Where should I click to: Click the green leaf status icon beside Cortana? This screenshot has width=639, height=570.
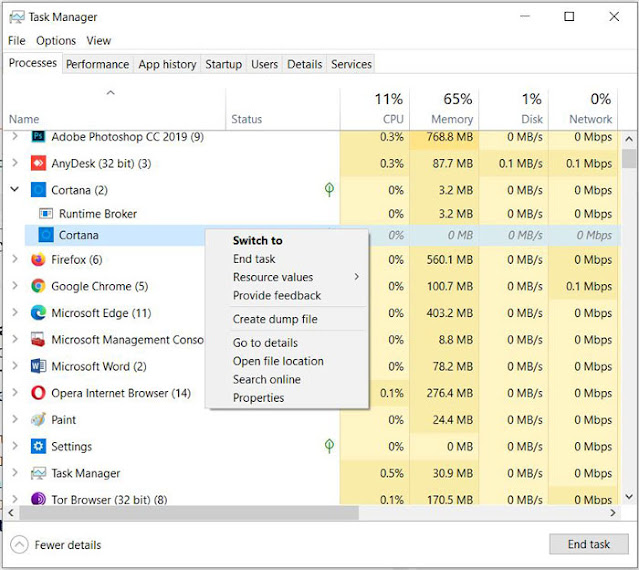329,189
